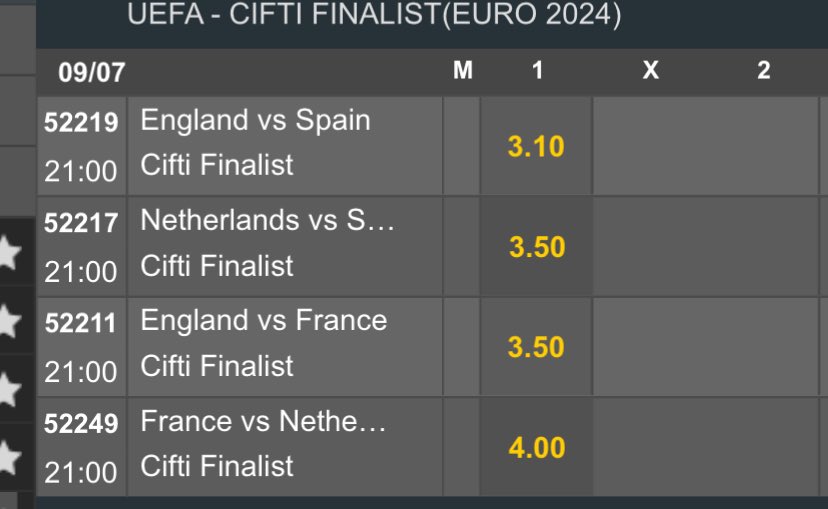828x509 pixels.
Task: Select the 4.00 odds for France vs Nethe…
Action: point(536,447)
